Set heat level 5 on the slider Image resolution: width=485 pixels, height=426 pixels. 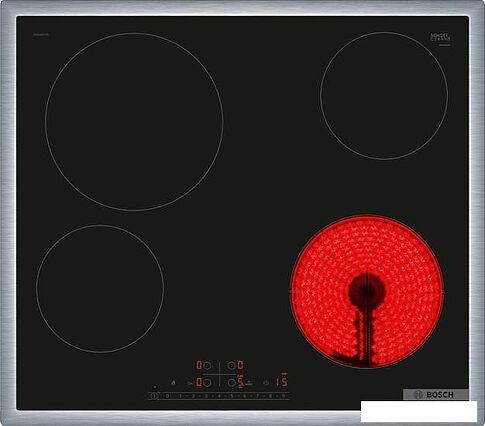click(232, 396)
